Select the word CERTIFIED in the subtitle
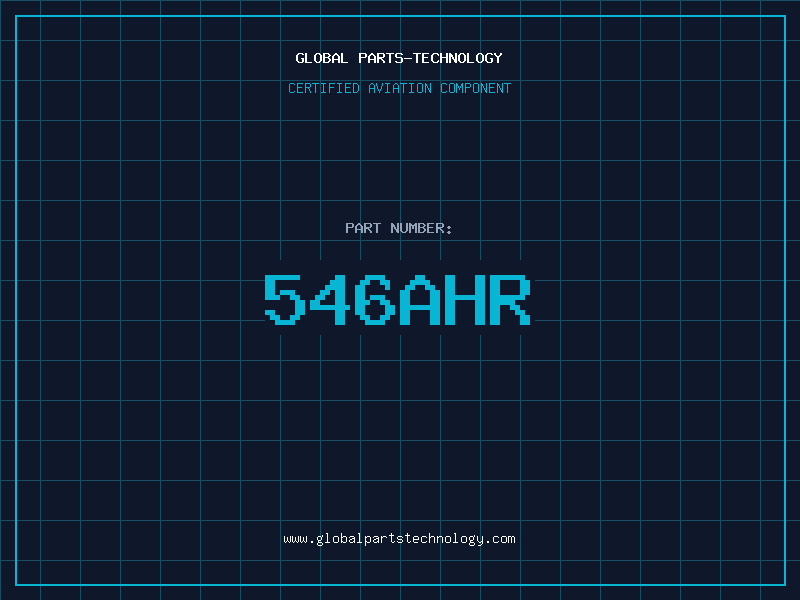This screenshot has height=600, width=800. (324, 88)
